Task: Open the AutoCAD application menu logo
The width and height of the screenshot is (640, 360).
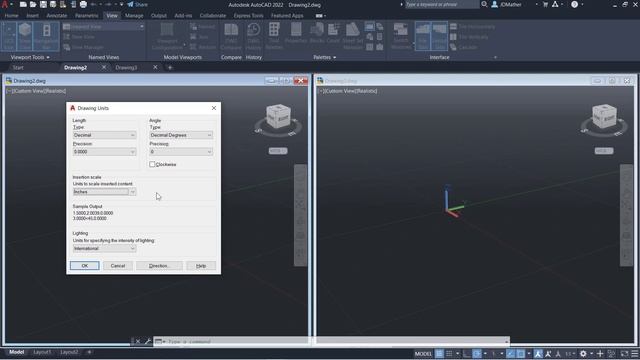Action: 5,4
